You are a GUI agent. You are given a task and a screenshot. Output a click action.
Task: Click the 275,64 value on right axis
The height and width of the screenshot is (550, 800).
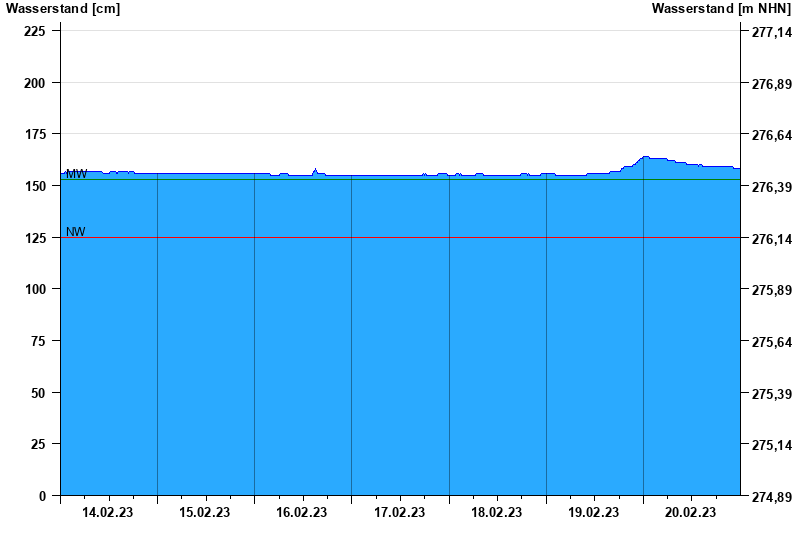pos(772,342)
